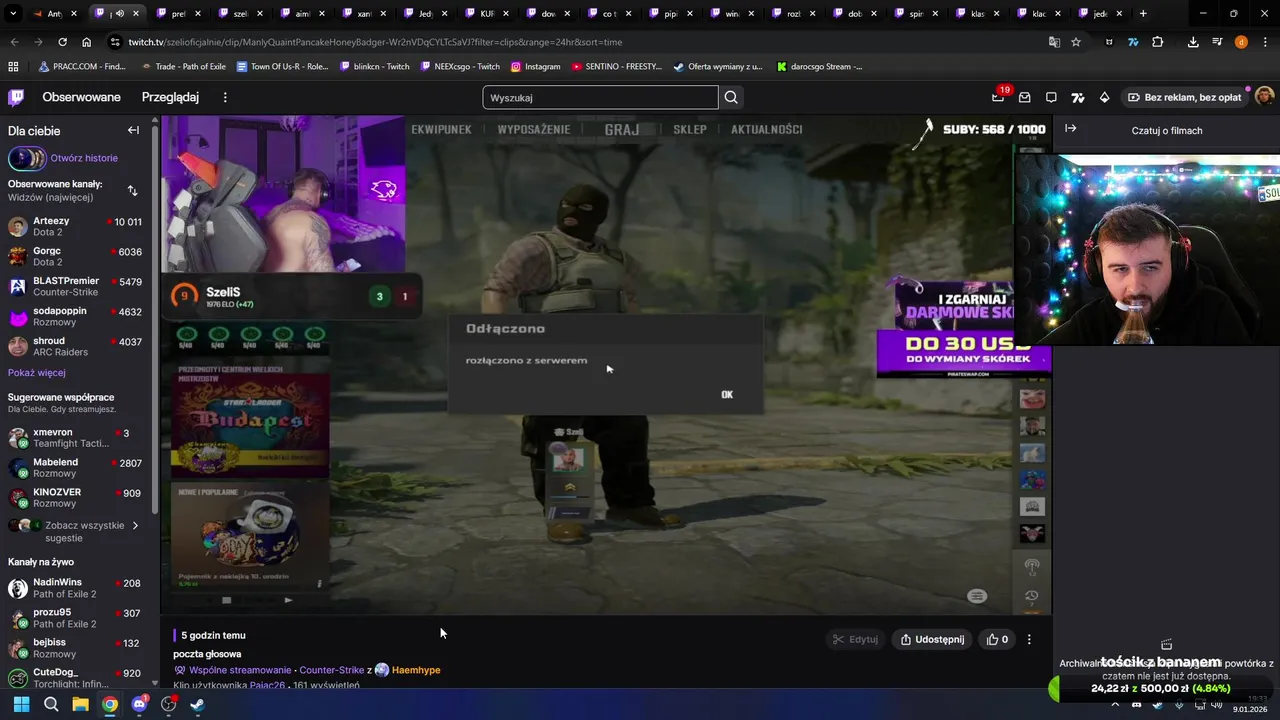Open the Chrome tab search dropdown arrow

click(12, 14)
